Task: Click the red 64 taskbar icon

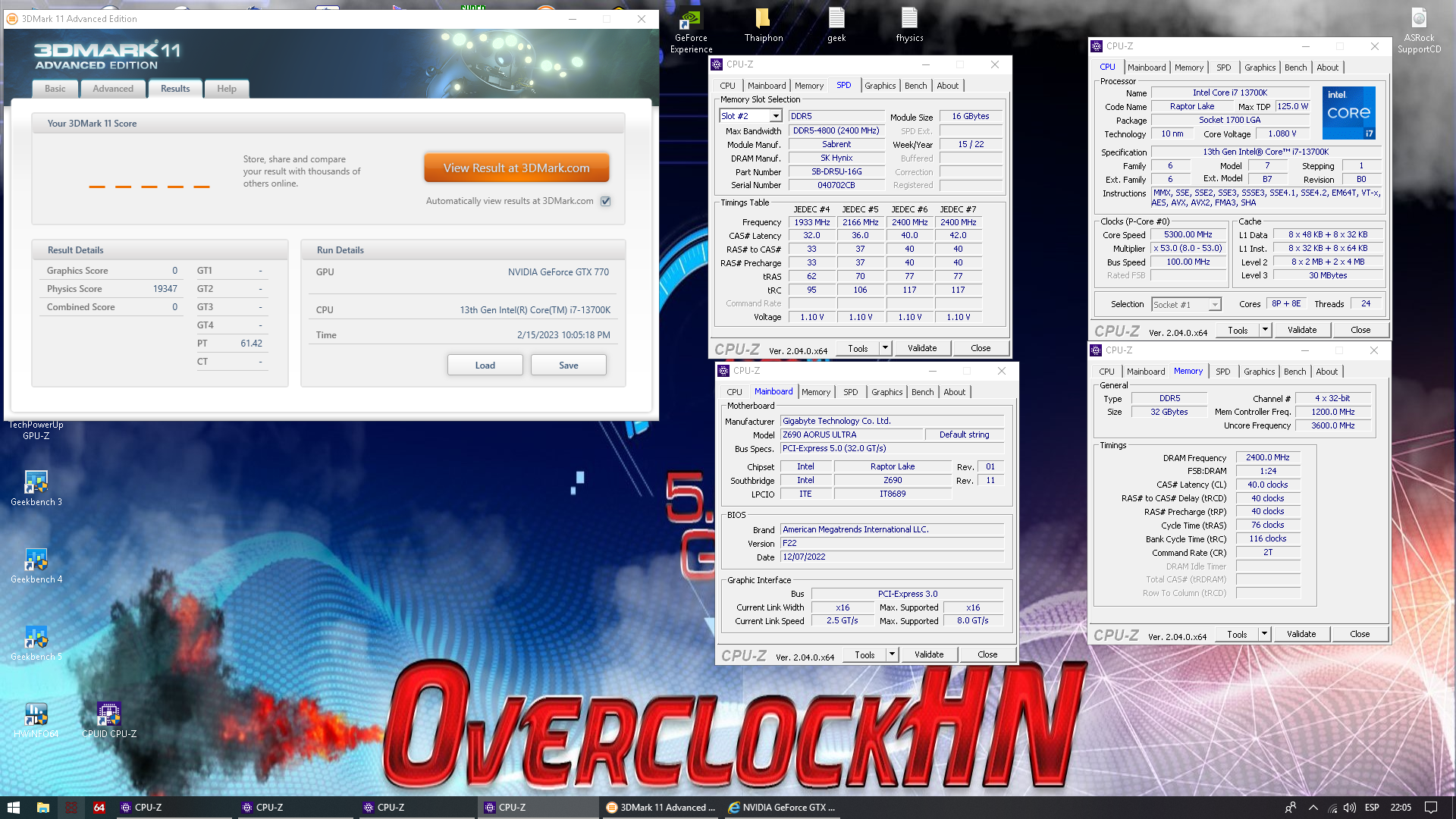Action: point(99,808)
